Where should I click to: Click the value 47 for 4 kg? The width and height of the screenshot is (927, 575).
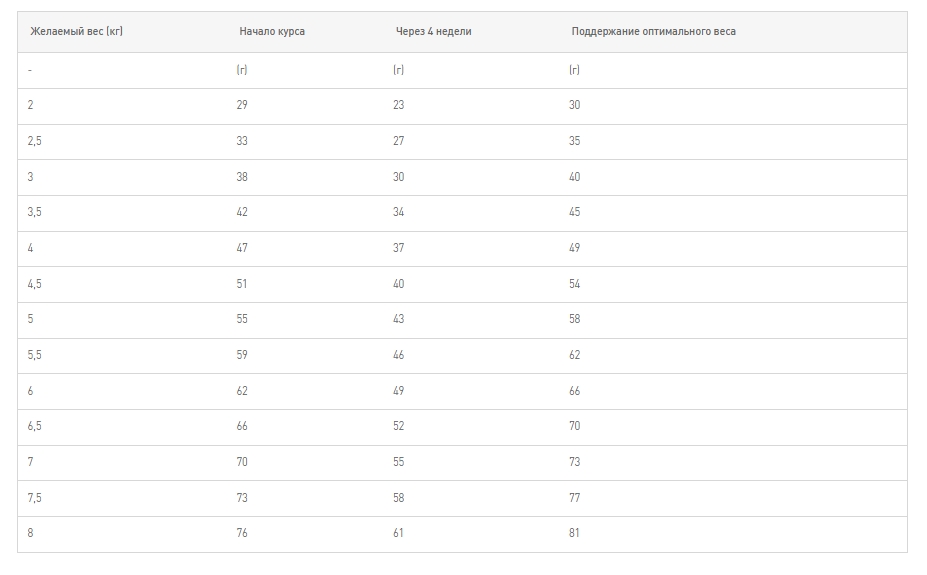(242, 248)
